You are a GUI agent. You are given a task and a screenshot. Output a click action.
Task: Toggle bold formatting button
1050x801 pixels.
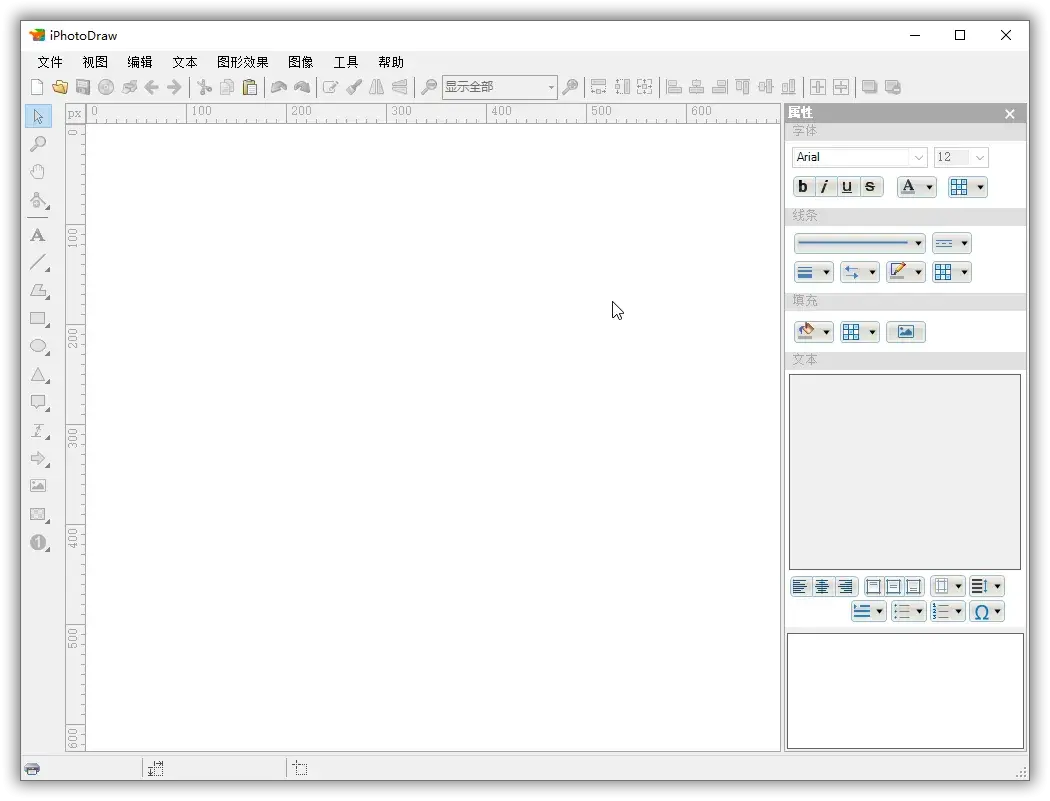(x=803, y=187)
